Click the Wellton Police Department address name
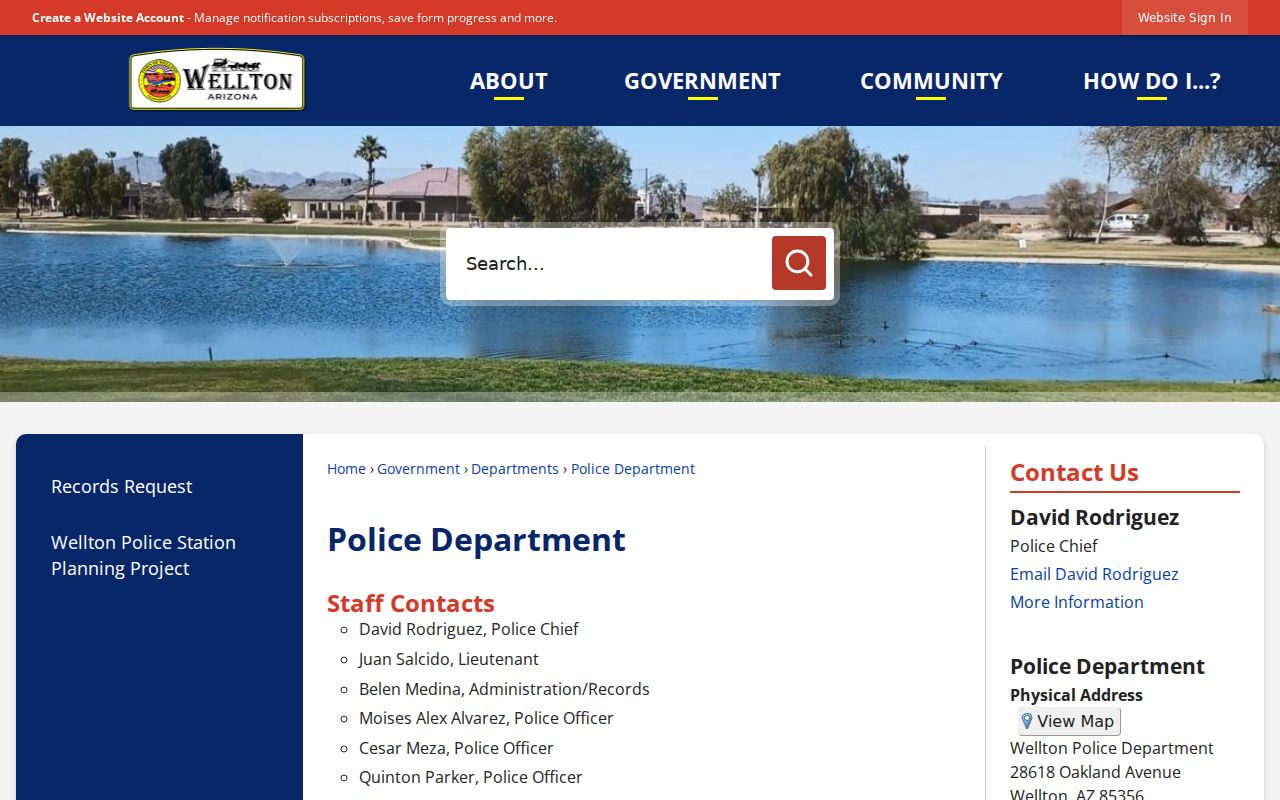This screenshot has height=800, width=1280. (x=1112, y=748)
